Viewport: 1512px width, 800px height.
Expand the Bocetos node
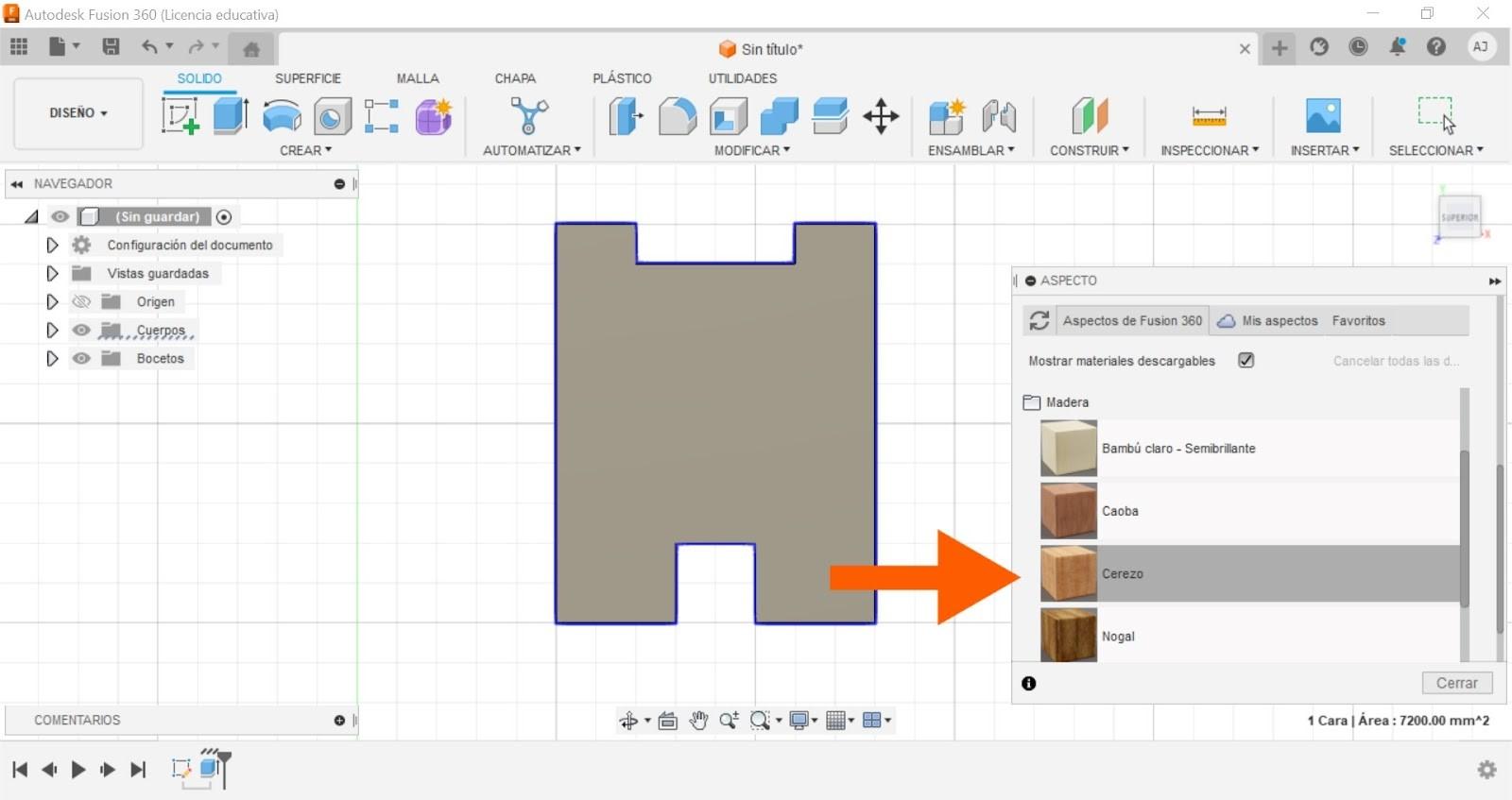(x=52, y=358)
